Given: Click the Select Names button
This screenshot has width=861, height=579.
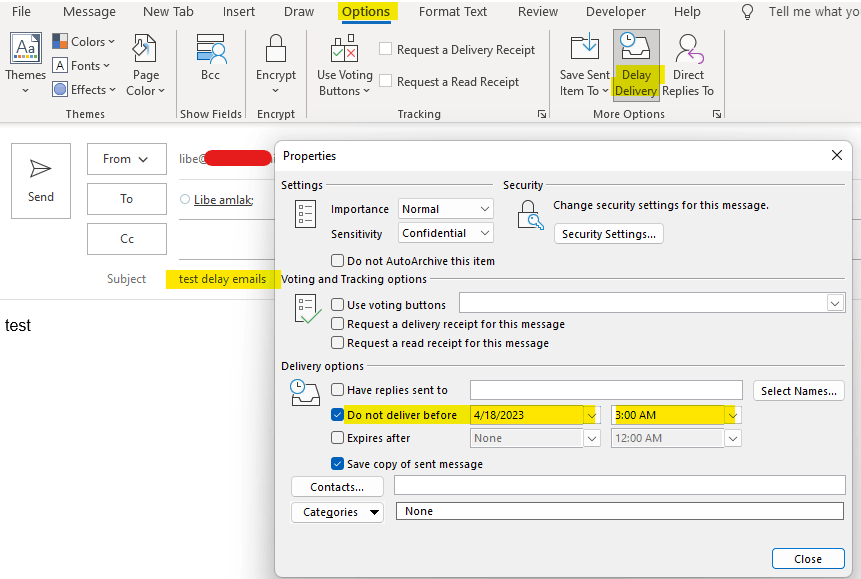Looking at the screenshot, I should [798, 391].
